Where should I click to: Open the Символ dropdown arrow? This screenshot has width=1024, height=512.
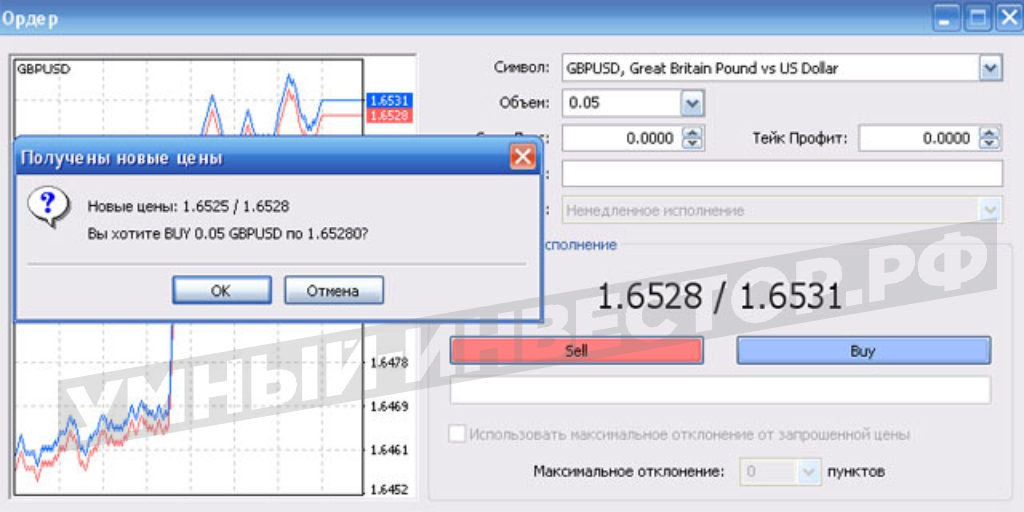tap(991, 68)
